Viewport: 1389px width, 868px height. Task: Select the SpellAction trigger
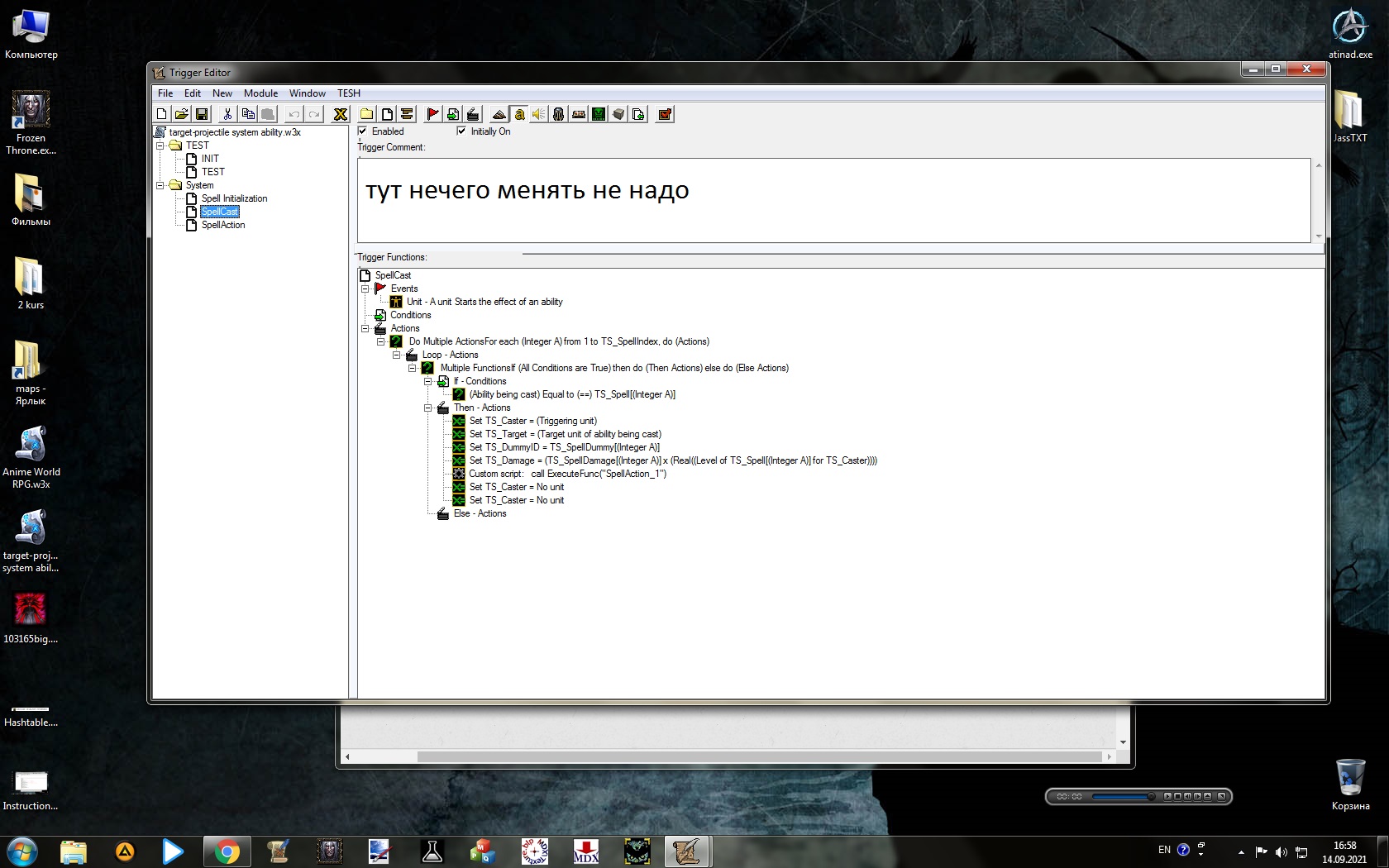click(223, 225)
